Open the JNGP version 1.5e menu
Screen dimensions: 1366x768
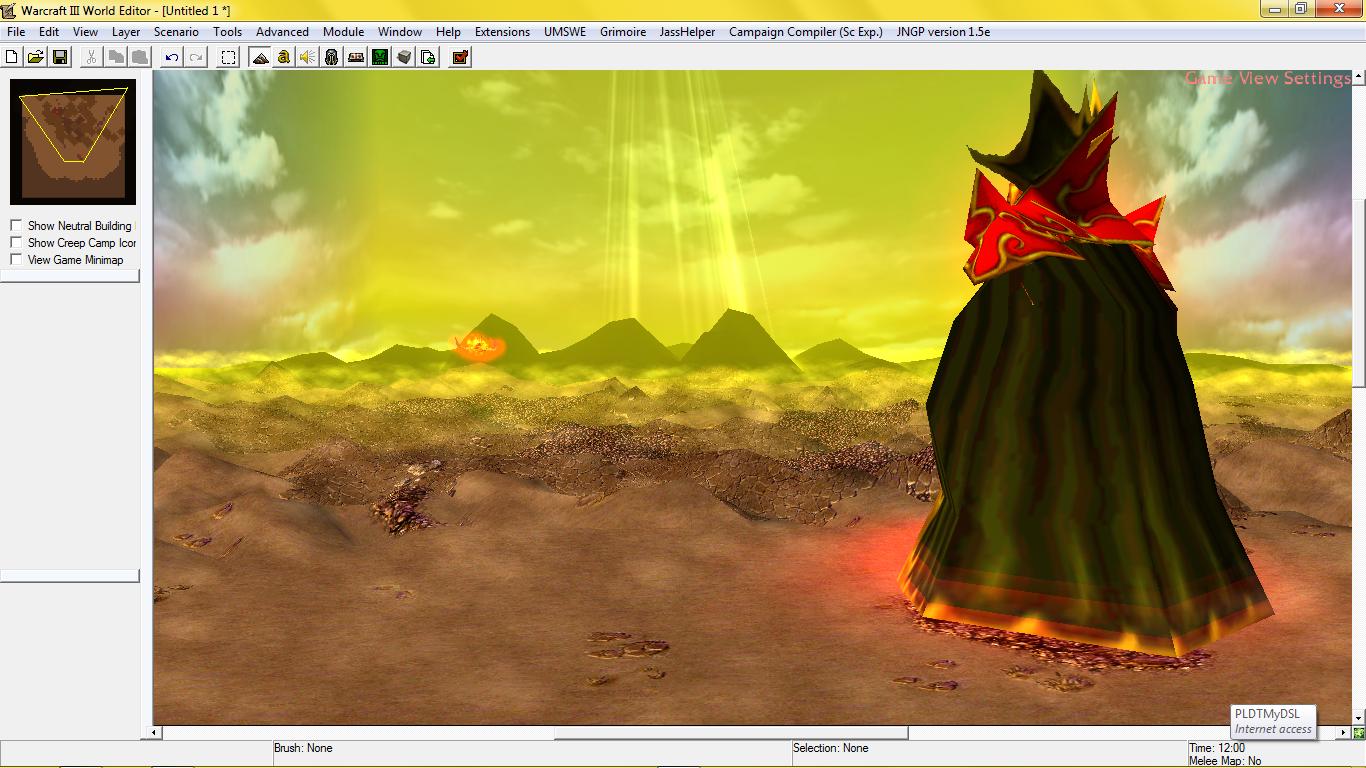(x=943, y=32)
